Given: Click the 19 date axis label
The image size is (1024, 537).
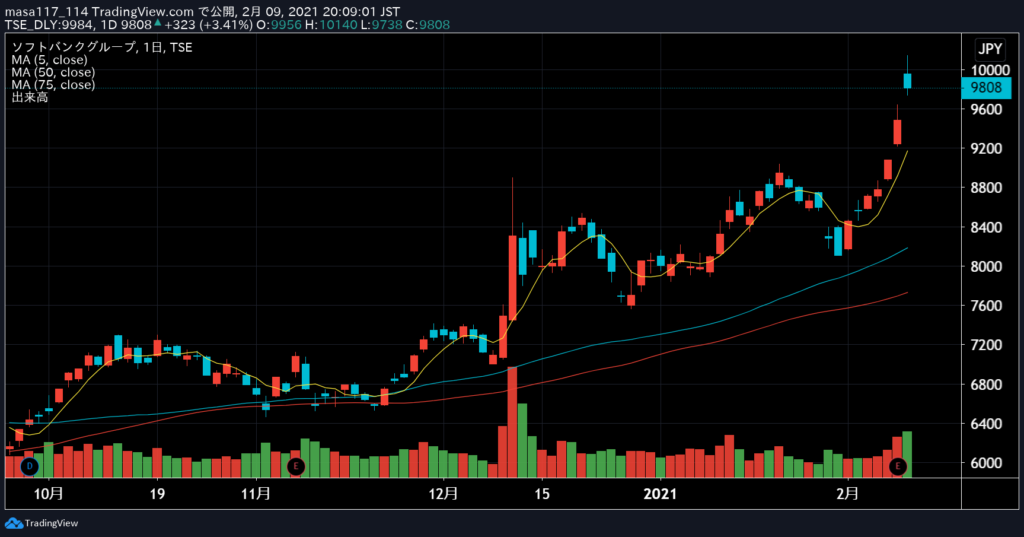Looking at the screenshot, I should [x=157, y=494].
